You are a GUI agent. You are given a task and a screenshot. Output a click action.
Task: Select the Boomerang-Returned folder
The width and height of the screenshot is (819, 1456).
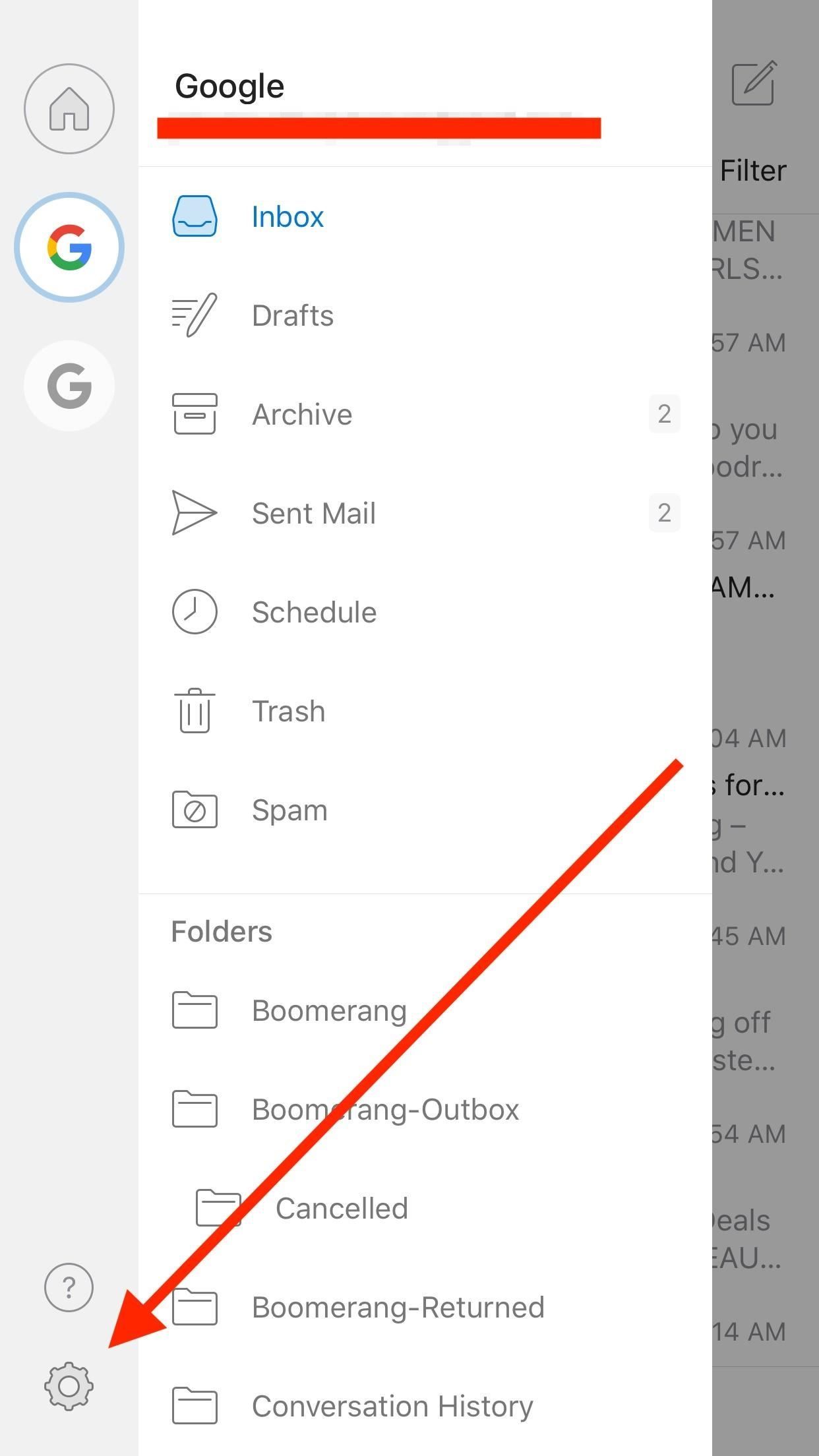click(398, 1307)
